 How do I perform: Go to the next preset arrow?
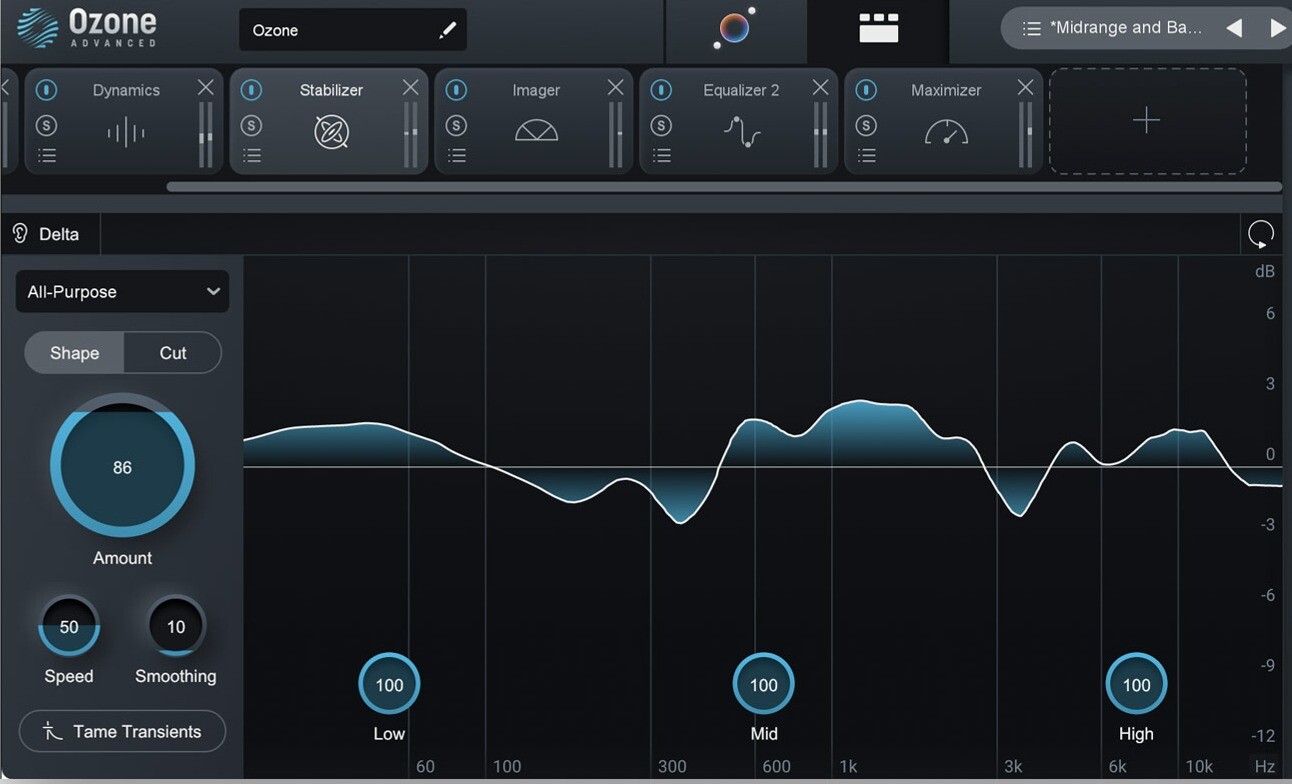pyautogui.click(x=1277, y=28)
